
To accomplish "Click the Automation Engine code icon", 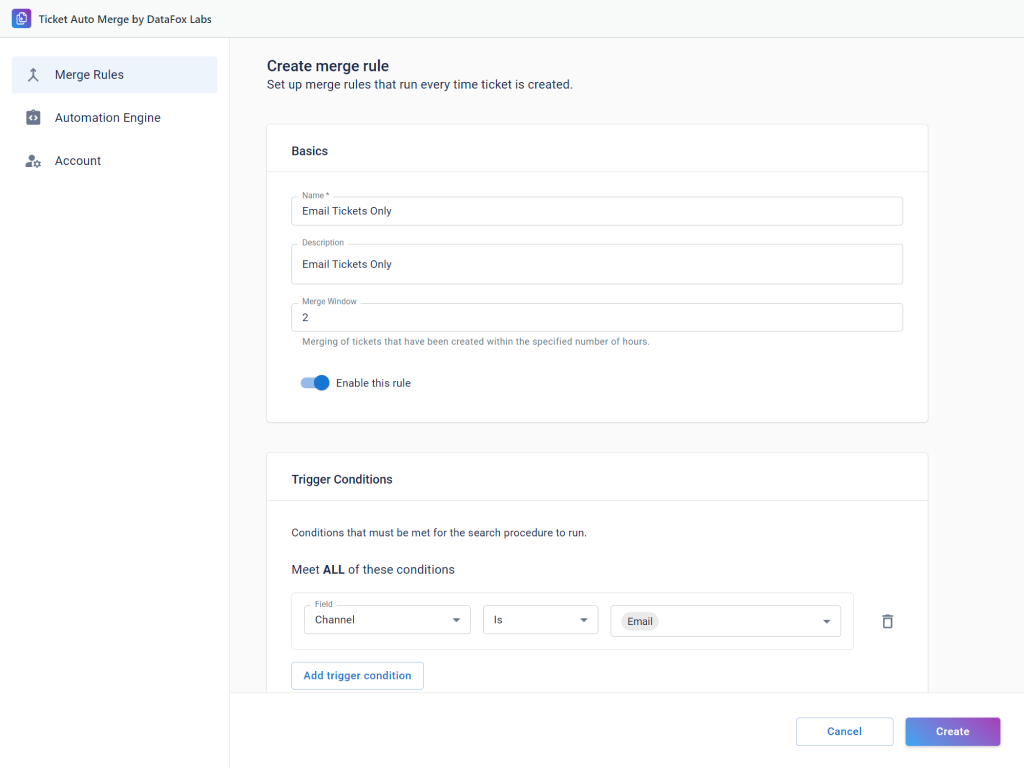I will coord(33,118).
